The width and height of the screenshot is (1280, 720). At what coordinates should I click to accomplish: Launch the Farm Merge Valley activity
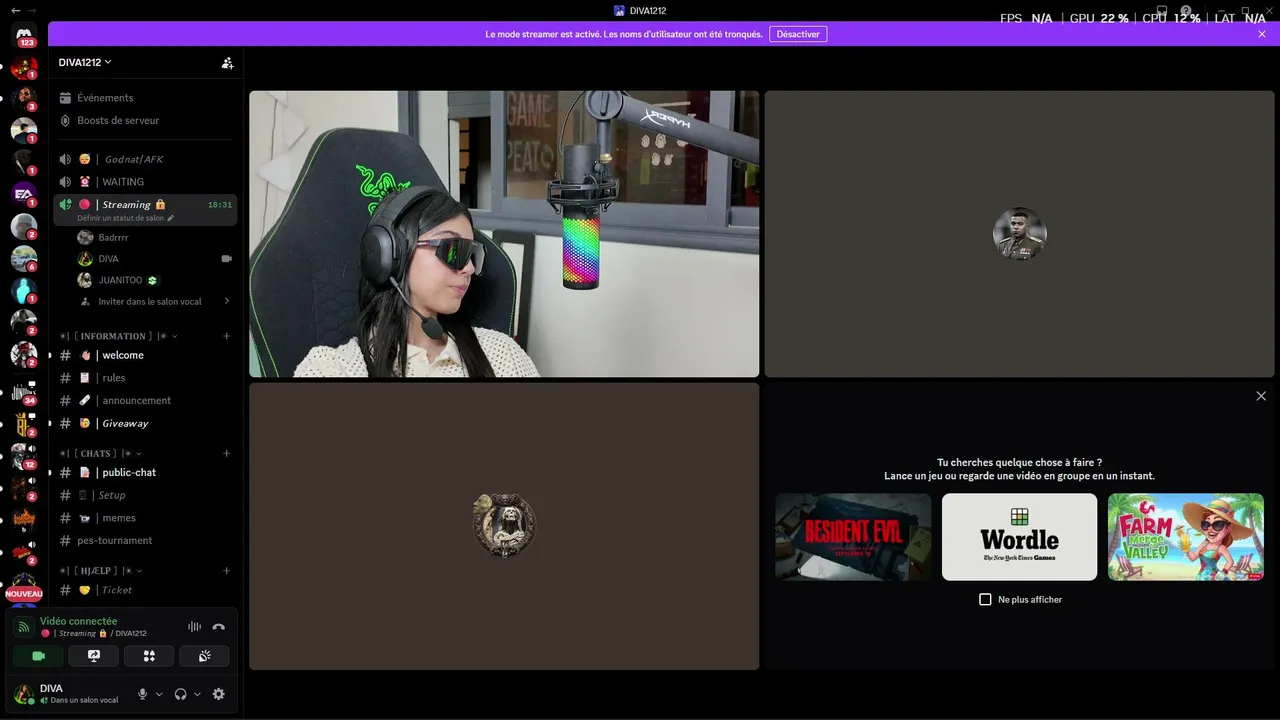point(1186,537)
